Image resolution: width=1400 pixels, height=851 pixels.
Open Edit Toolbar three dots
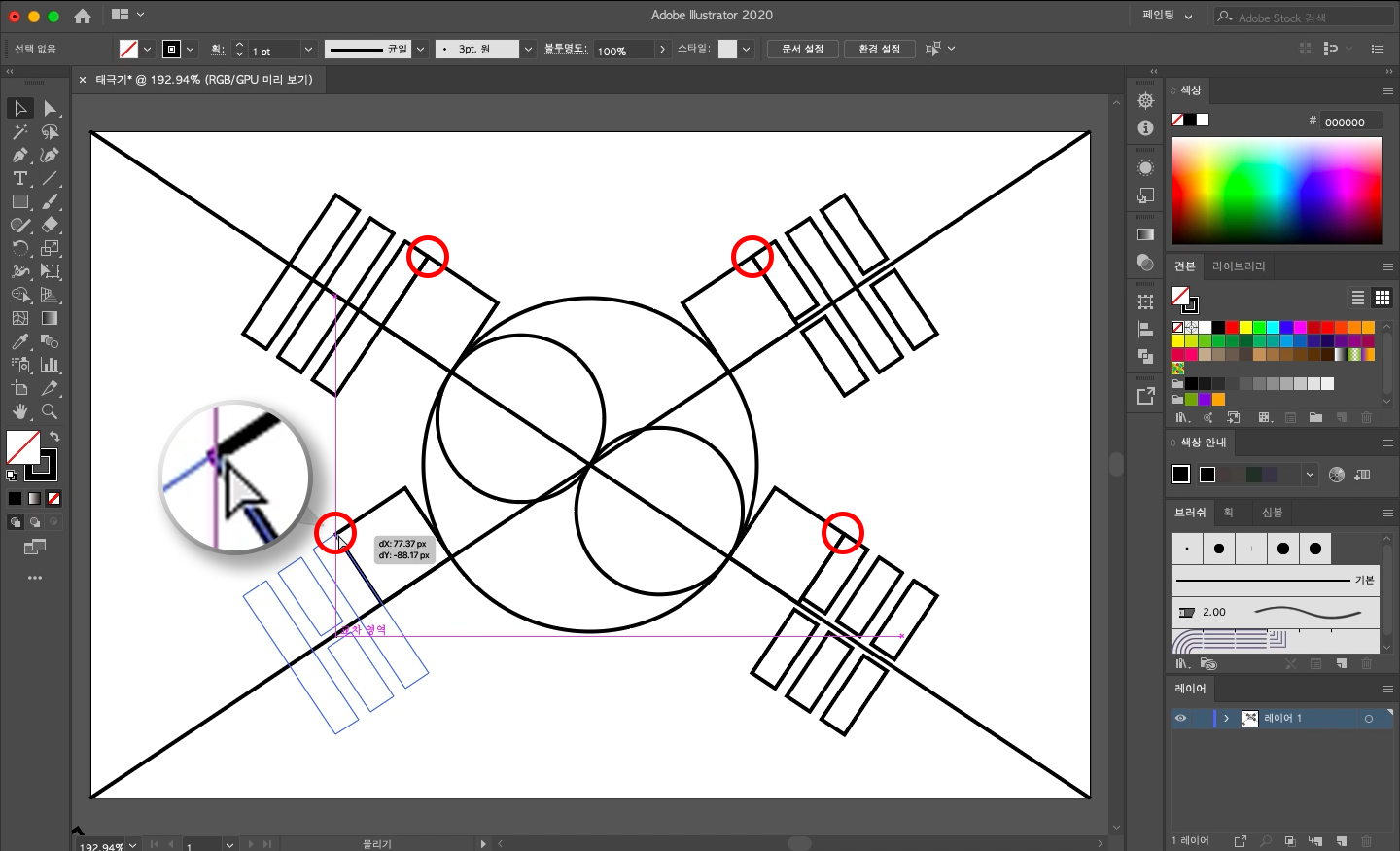(x=35, y=578)
